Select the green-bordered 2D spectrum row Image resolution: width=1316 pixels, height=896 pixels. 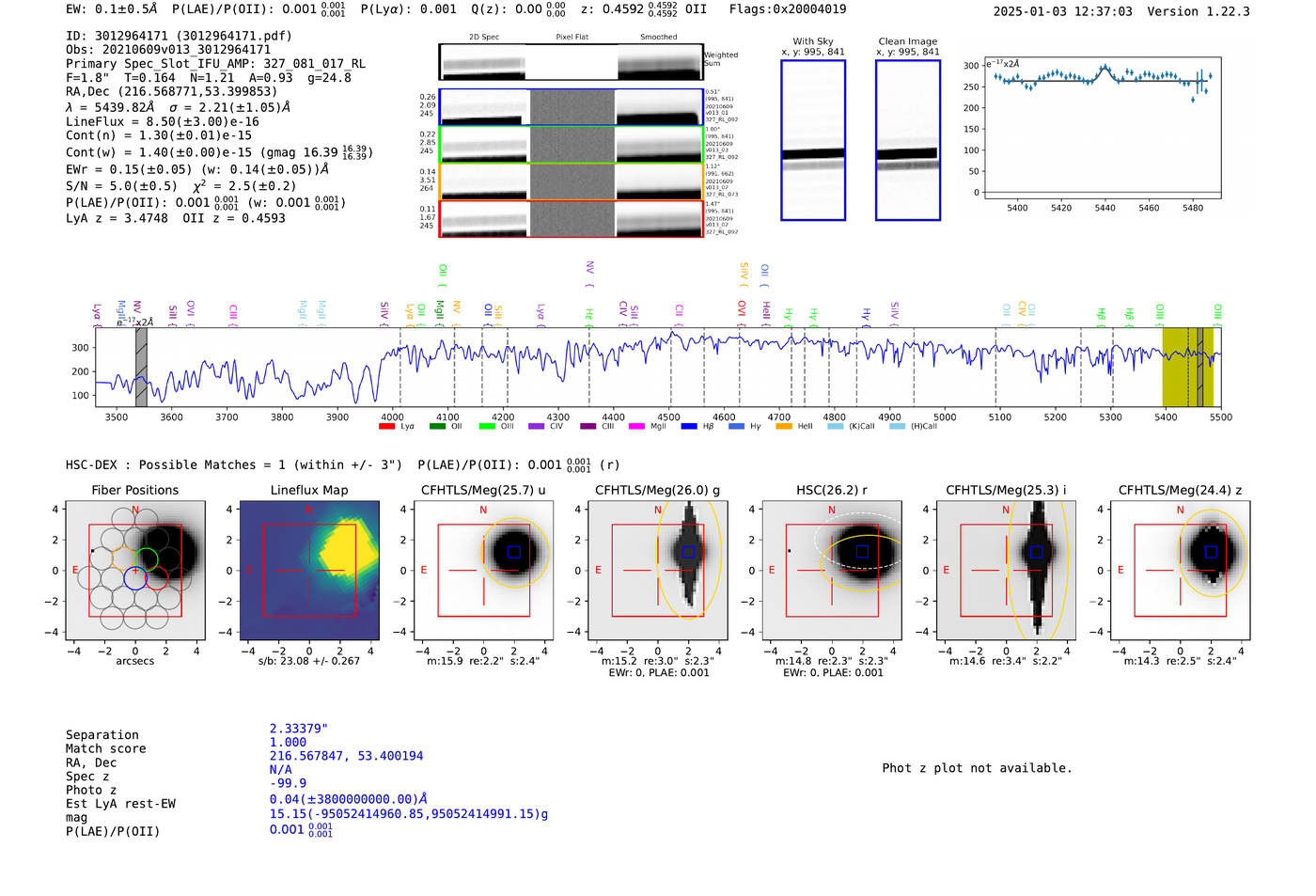pyautogui.click(x=572, y=145)
